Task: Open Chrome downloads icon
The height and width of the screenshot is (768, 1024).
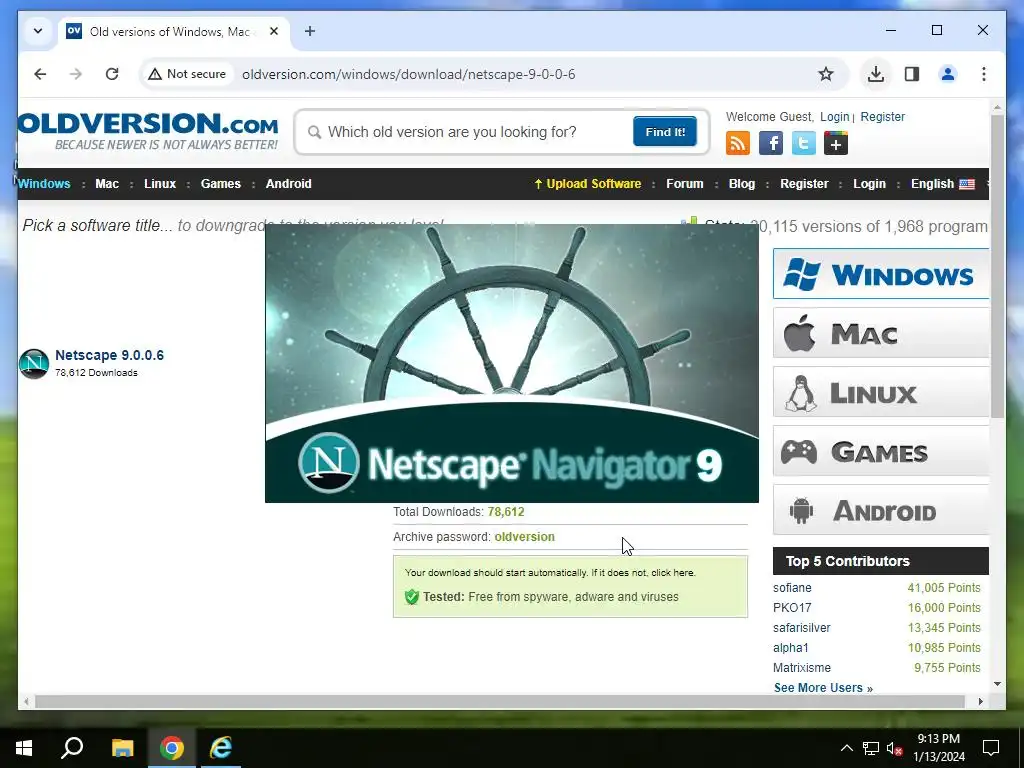Action: pos(876,74)
